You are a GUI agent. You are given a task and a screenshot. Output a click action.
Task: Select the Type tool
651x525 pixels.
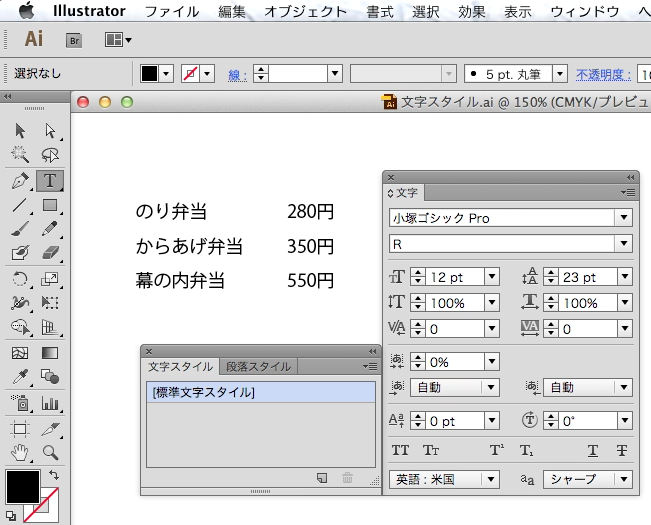[50, 181]
